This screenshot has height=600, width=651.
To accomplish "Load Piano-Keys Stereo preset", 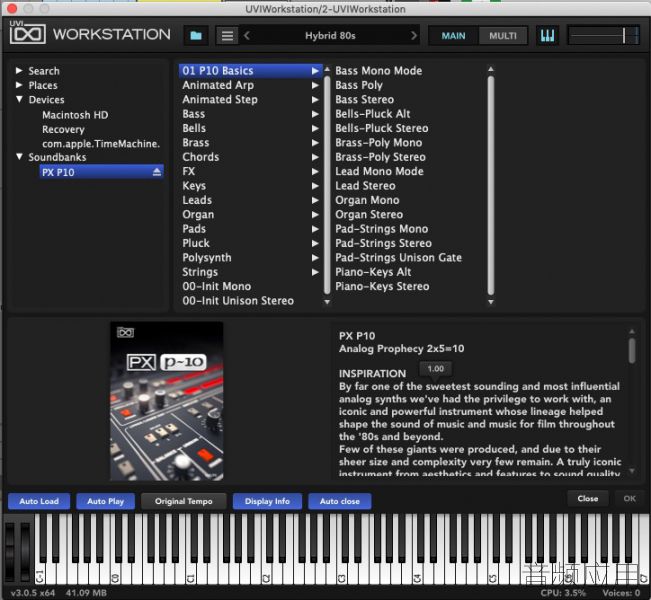I will [382, 287].
